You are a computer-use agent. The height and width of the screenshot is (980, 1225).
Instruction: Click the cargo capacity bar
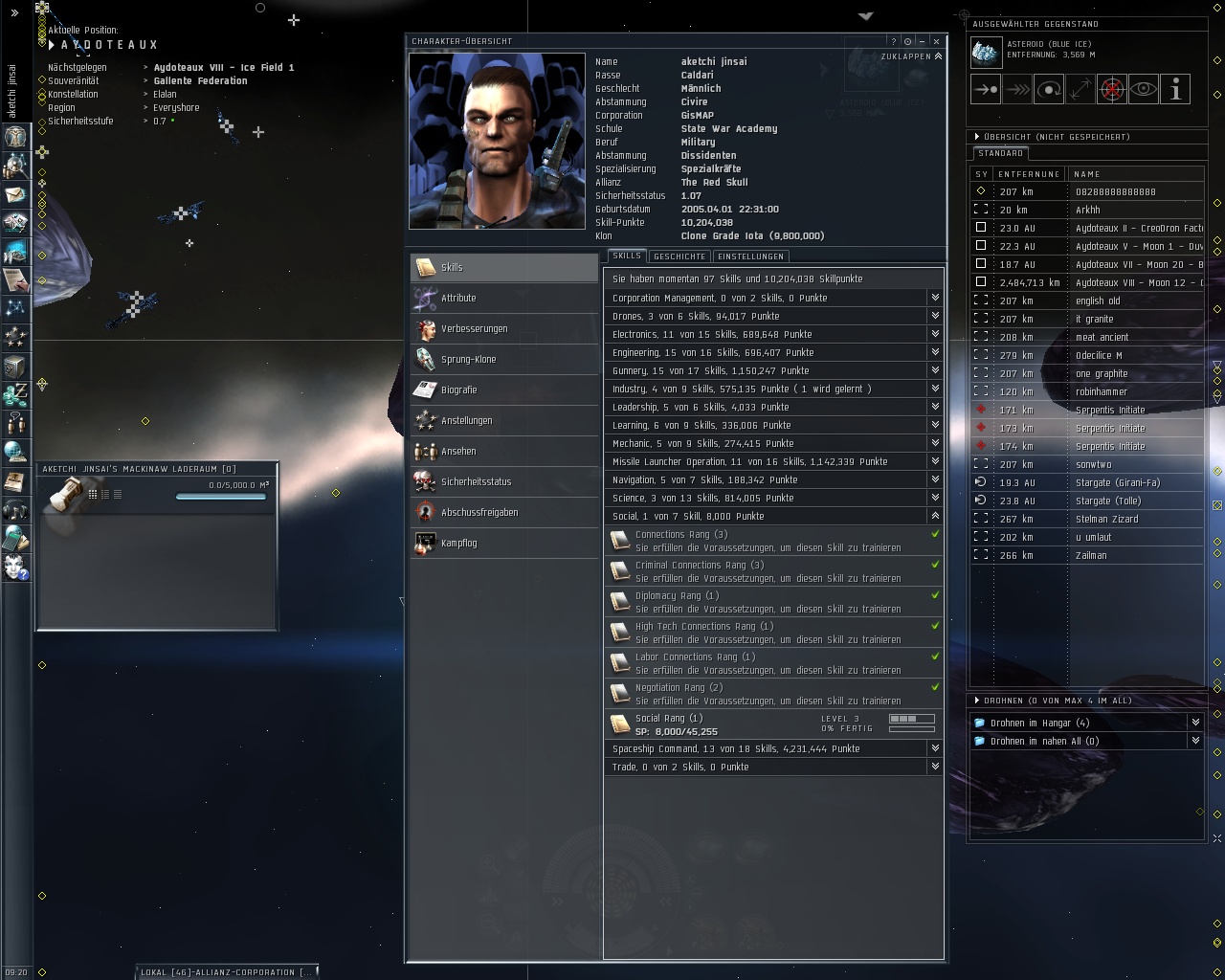[221, 497]
